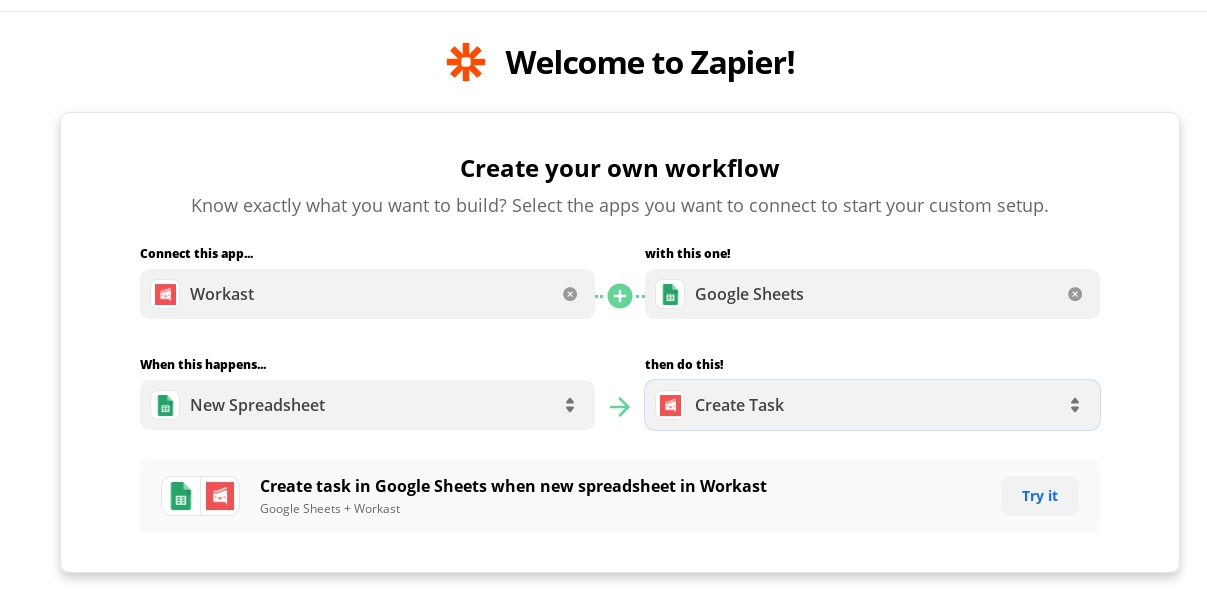Screen dimensions: 1207x616
Task: Click Google Sheets icon in workflow summary row
Action: (x=181, y=496)
